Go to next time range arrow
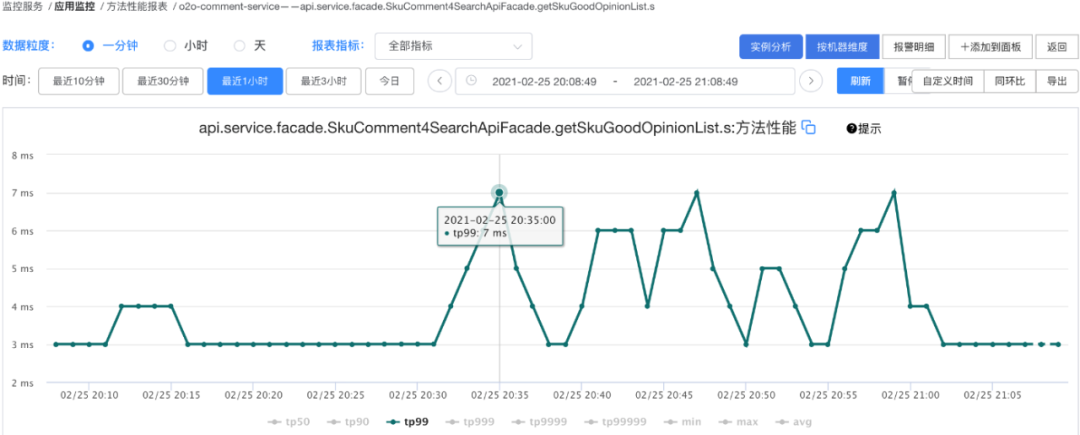Image resolution: width=1080 pixels, height=435 pixels. click(811, 81)
